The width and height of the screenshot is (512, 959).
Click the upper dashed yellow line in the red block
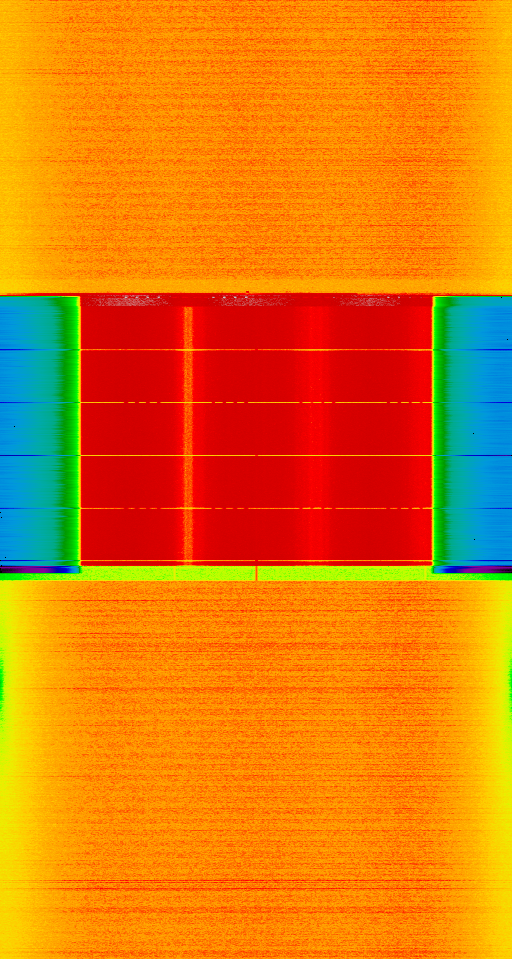point(256,402)
